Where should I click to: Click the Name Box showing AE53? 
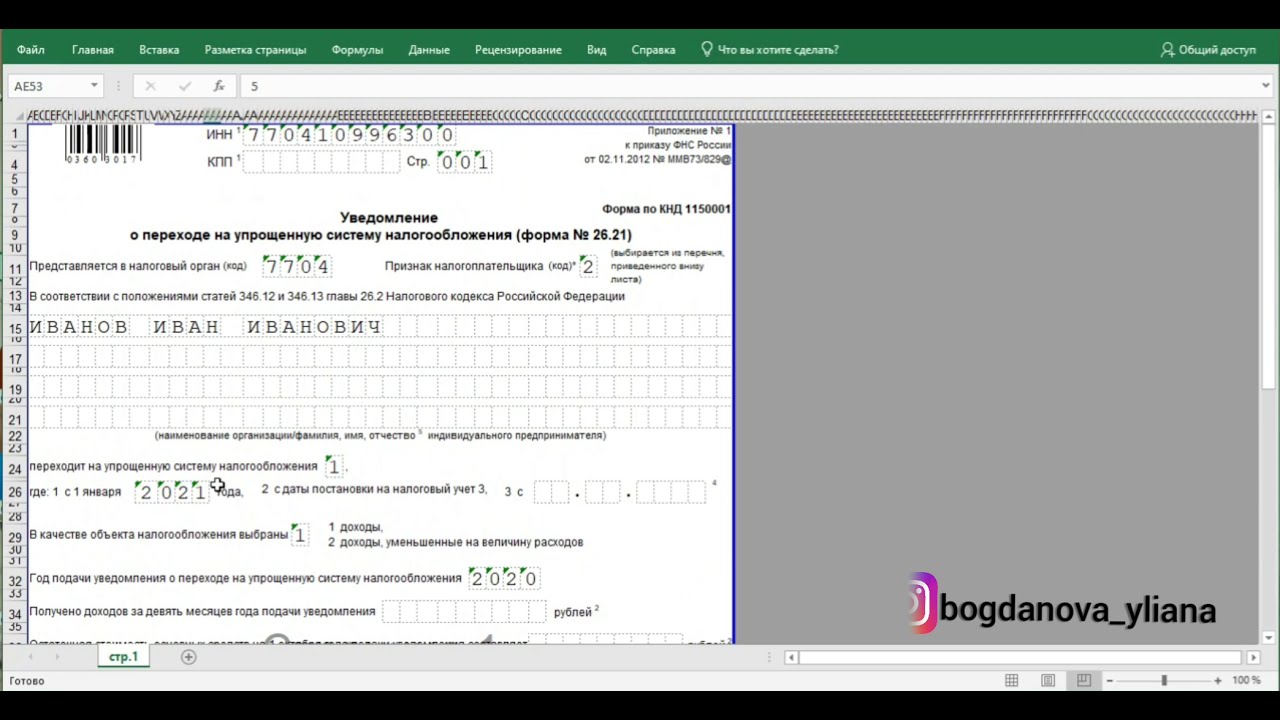point(47,86)
